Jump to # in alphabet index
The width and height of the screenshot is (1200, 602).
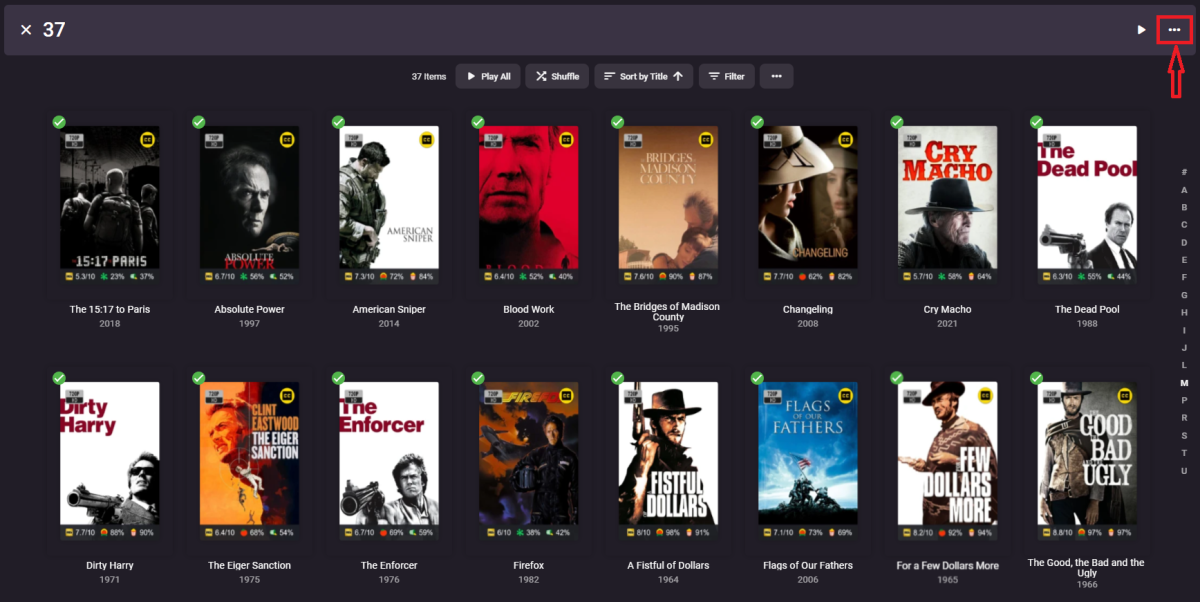[x=1184, y=172]
